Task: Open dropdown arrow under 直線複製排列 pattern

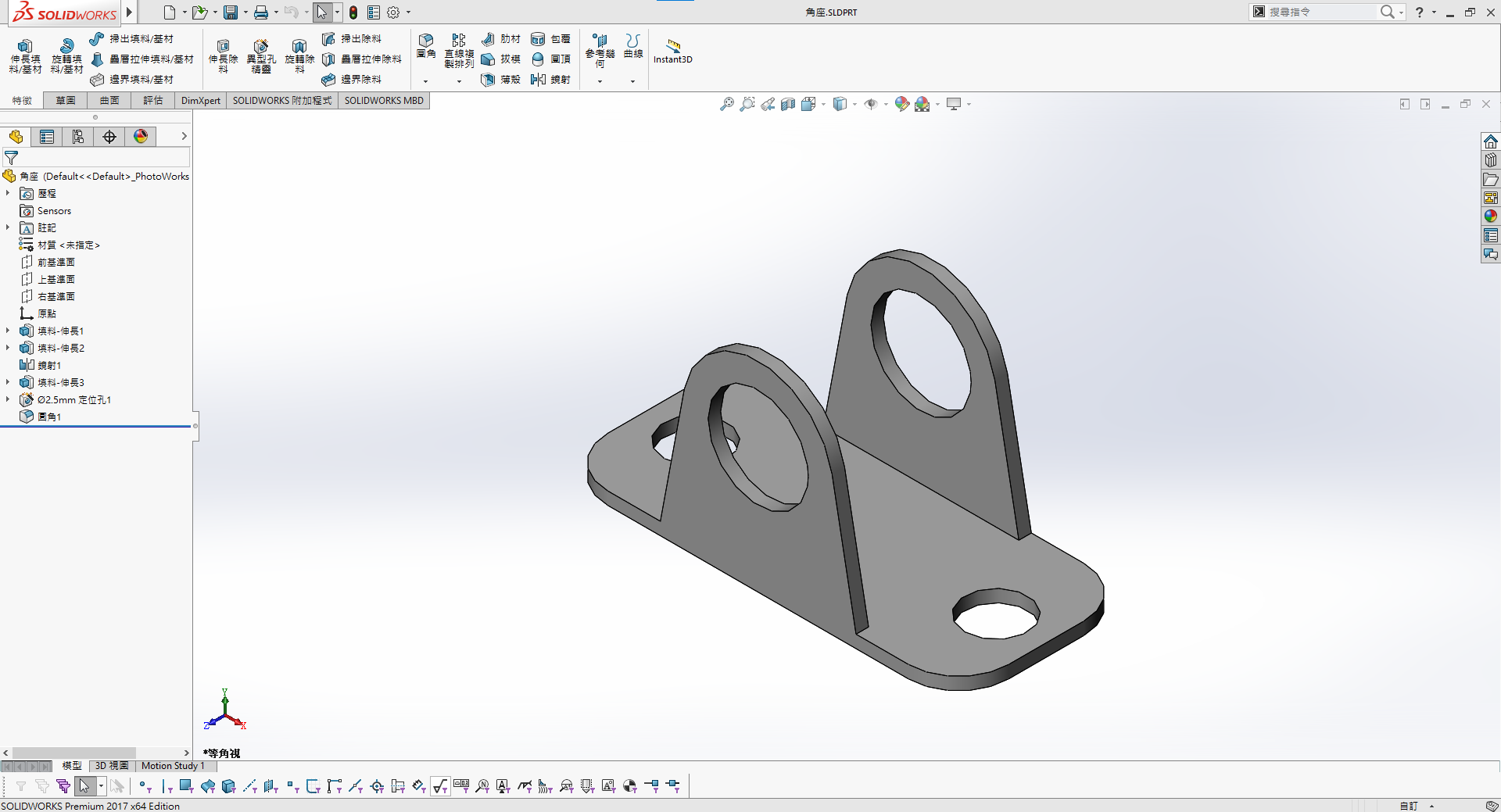Action: [x=459, y=81]
